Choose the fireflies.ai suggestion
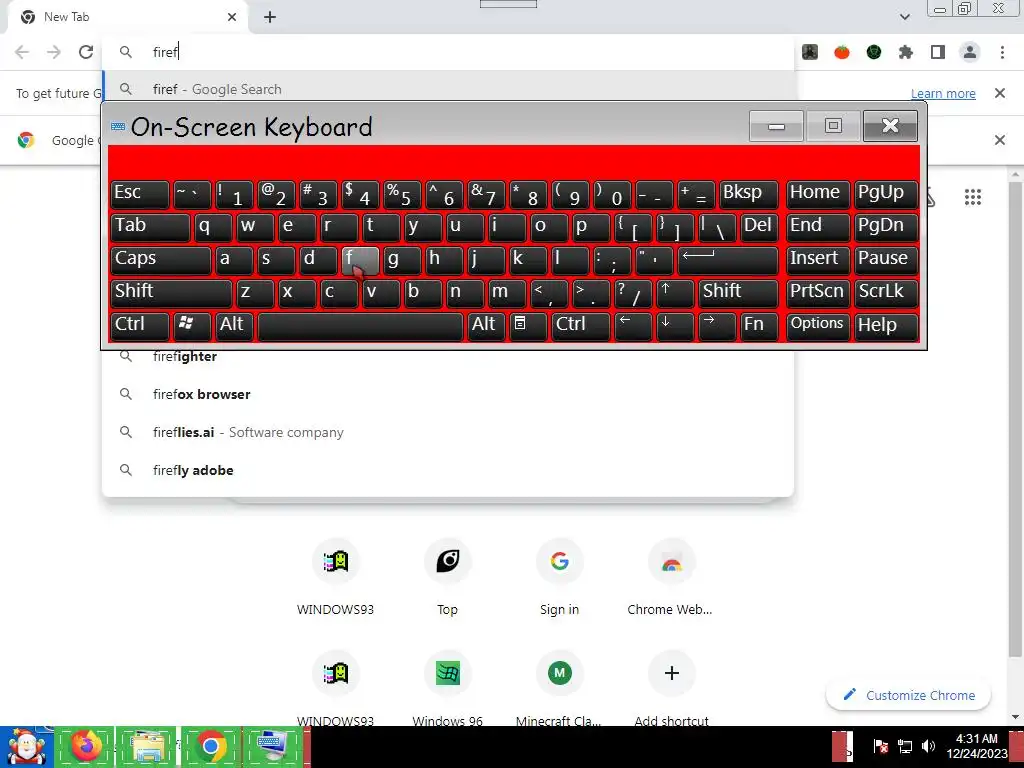Image resolution: width=1024 pixels, height=768 pixels. point(448,432)
